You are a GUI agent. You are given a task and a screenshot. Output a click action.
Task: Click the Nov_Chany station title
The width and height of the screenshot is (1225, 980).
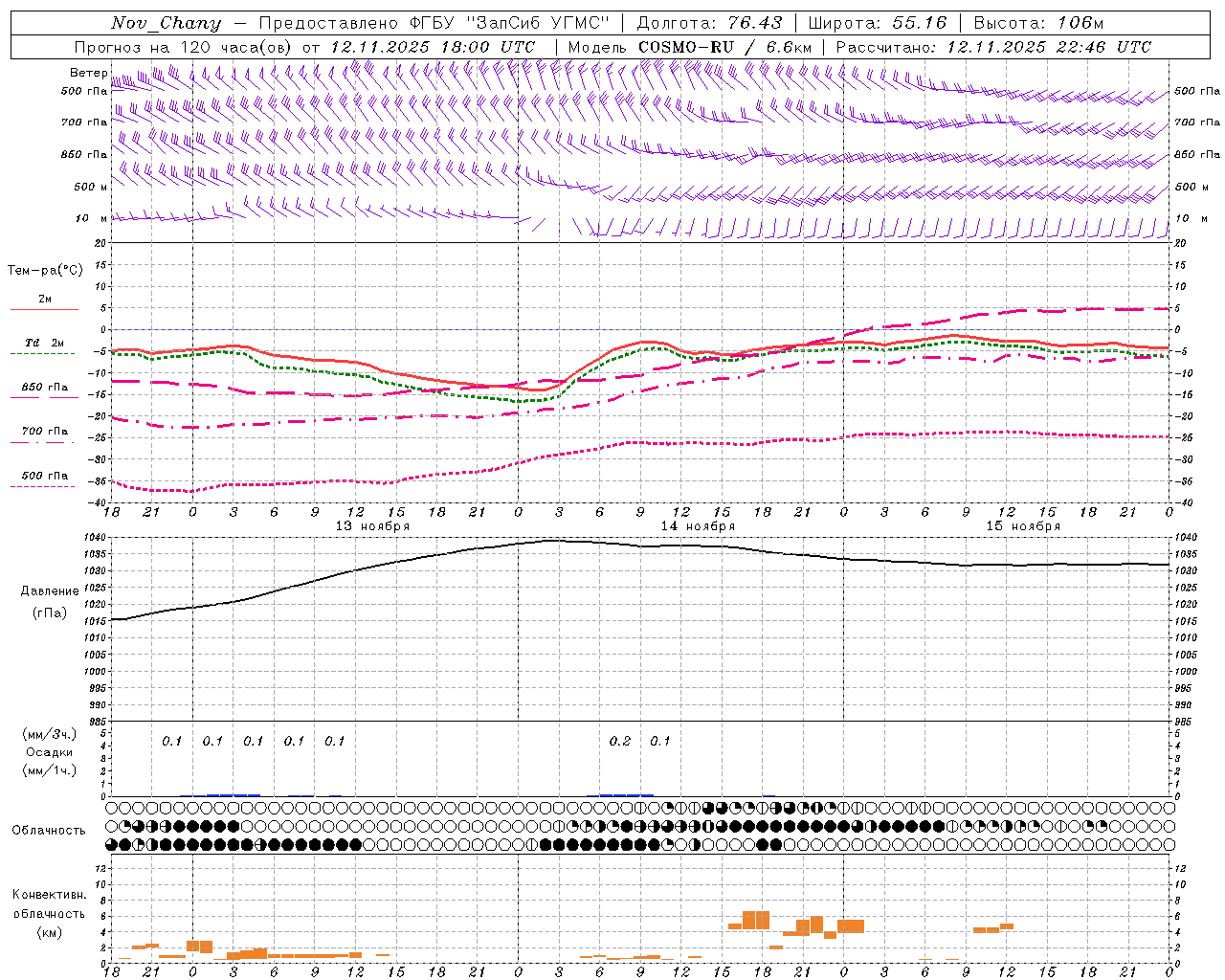tap(166, 23)
